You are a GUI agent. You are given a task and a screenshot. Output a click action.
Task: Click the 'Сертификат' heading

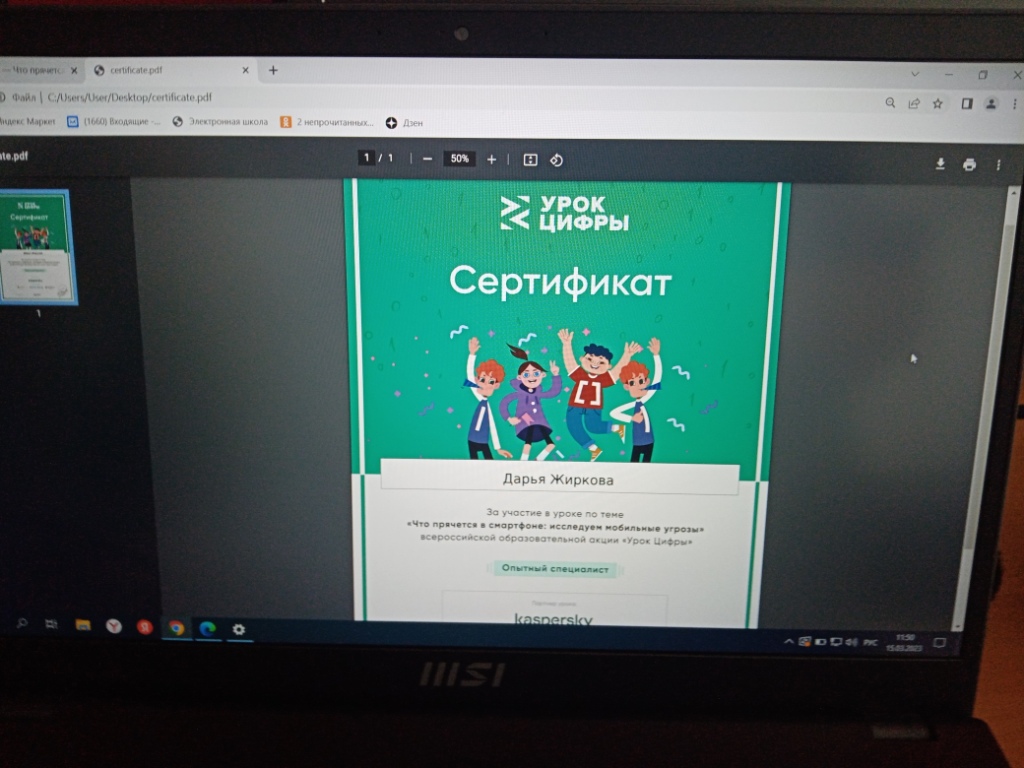(x=560, y=282)
